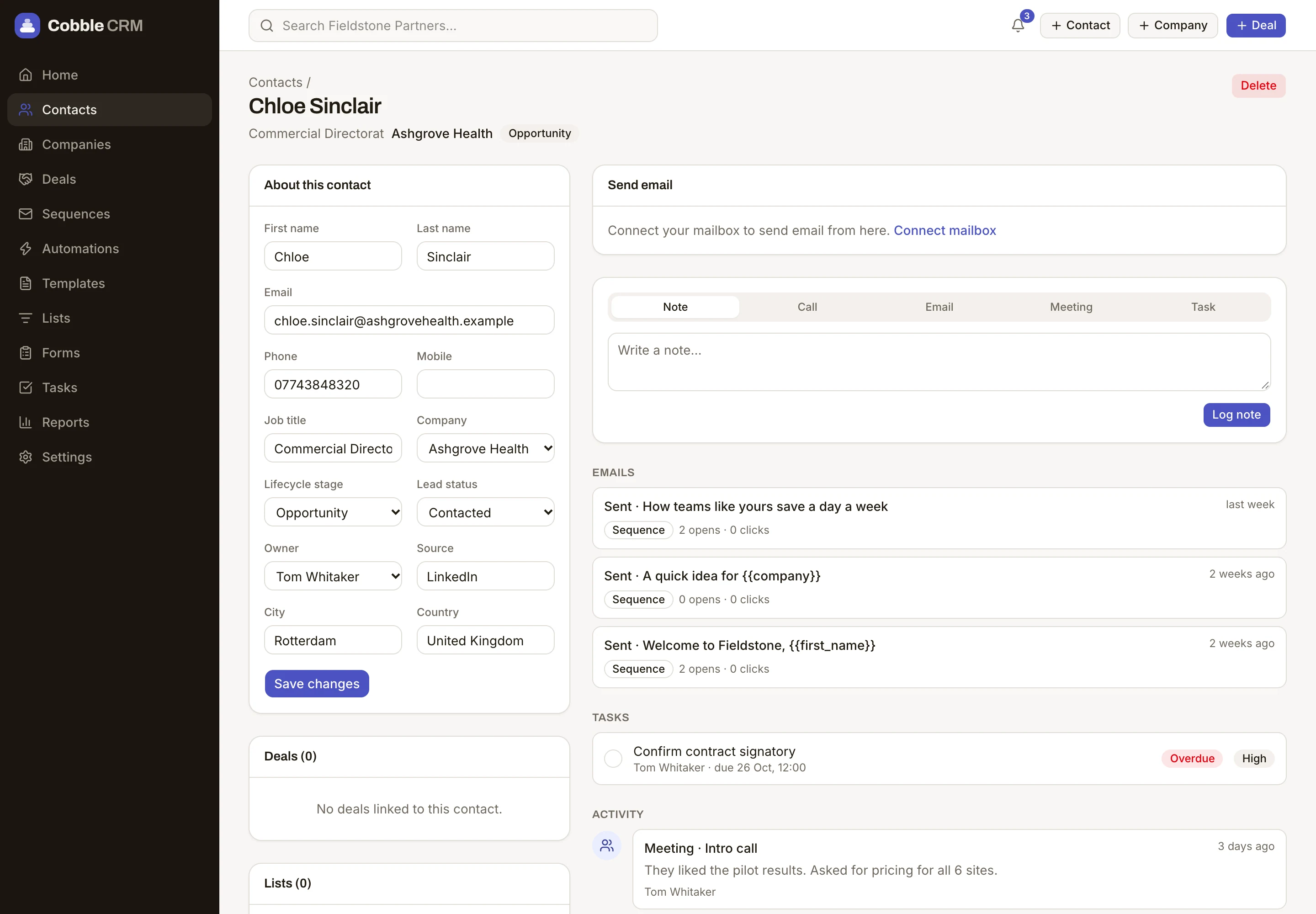1316x914 pixels.
Task: Click the City field containing Rotterdam
Action: pos(333,640)
